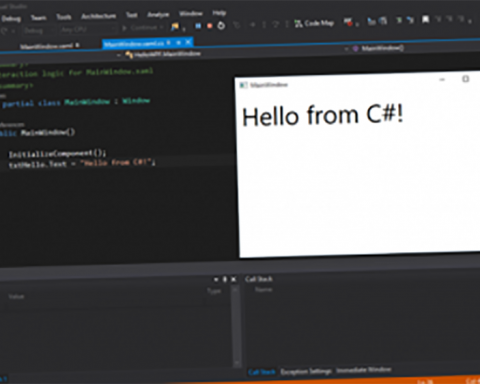Screen dimensions: 480x384
Task: Click the vertical scrollbar of the bottom-left panel
Action: [x=236, y=327]
